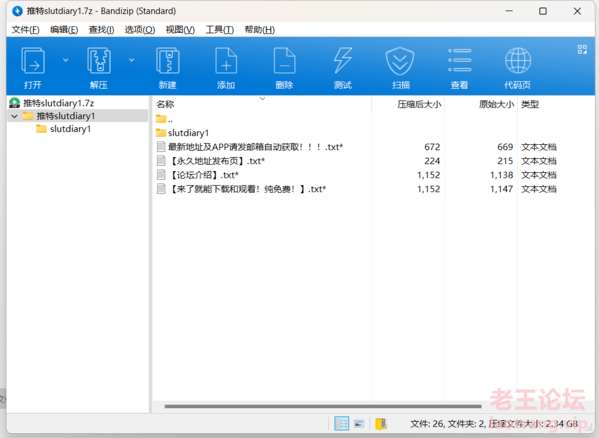Select file 【来了就能下载和观看！纯免费！】.txt
The image size is (599, 438).
[x=247, y=189]
